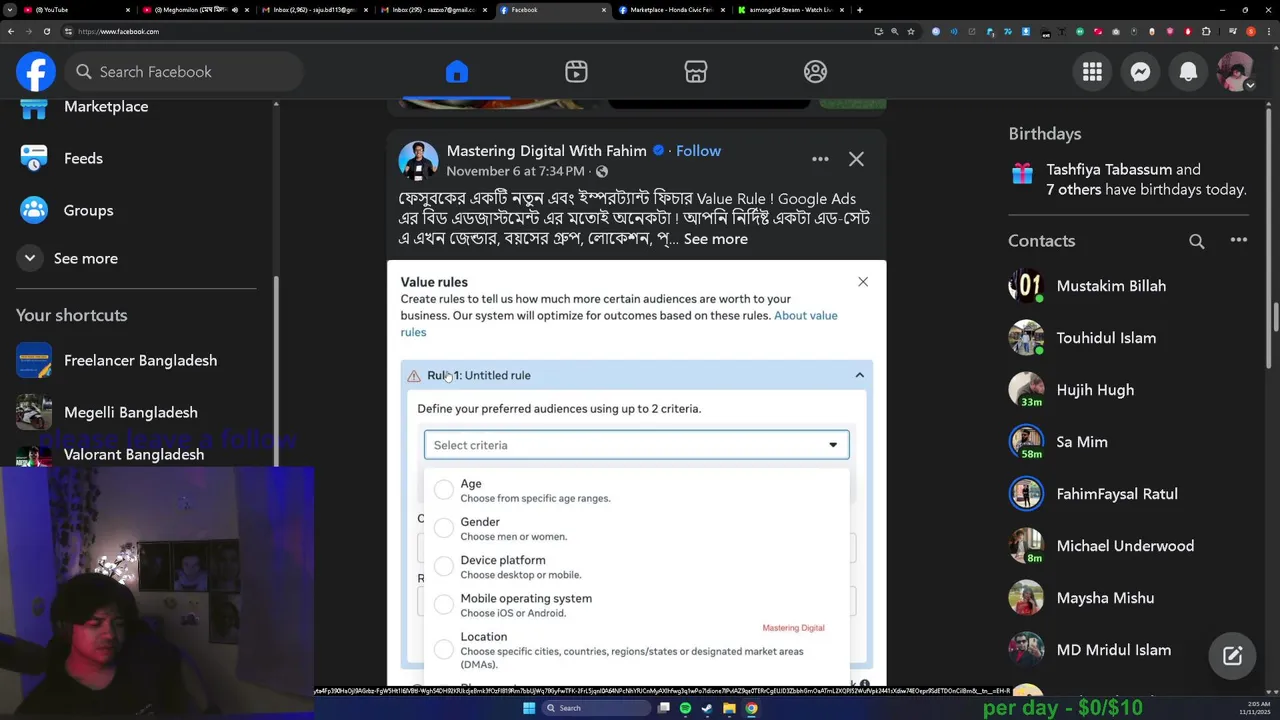This screenshot has width=1280, height=720.
Task: Open Feeds in the left sidebar
Action: pyautogui.click(x=83, y=158)
